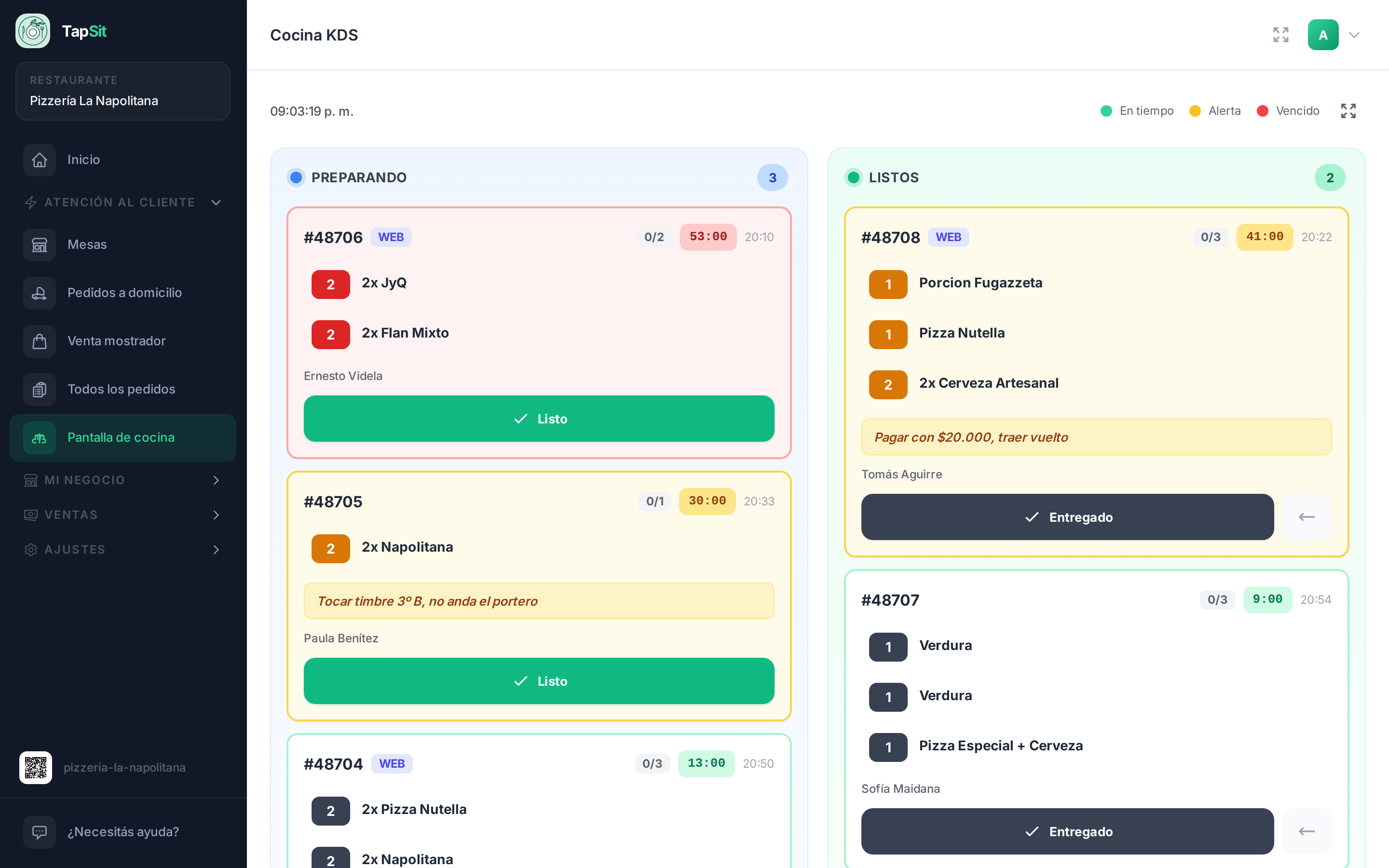Screen dimensions: 1389x868
Task: Click the Listos column count badge 2
Action: pyautogui.click(x=1330, y=177)
